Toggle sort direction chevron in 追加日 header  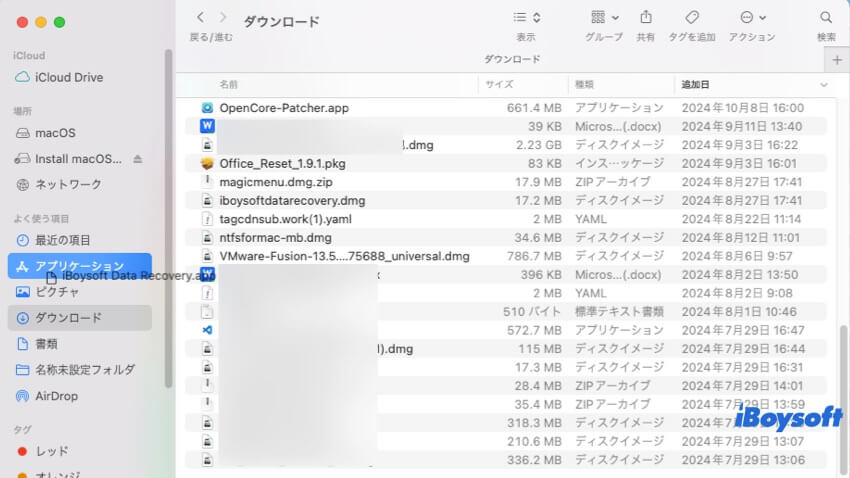click(x=824, y=85)
